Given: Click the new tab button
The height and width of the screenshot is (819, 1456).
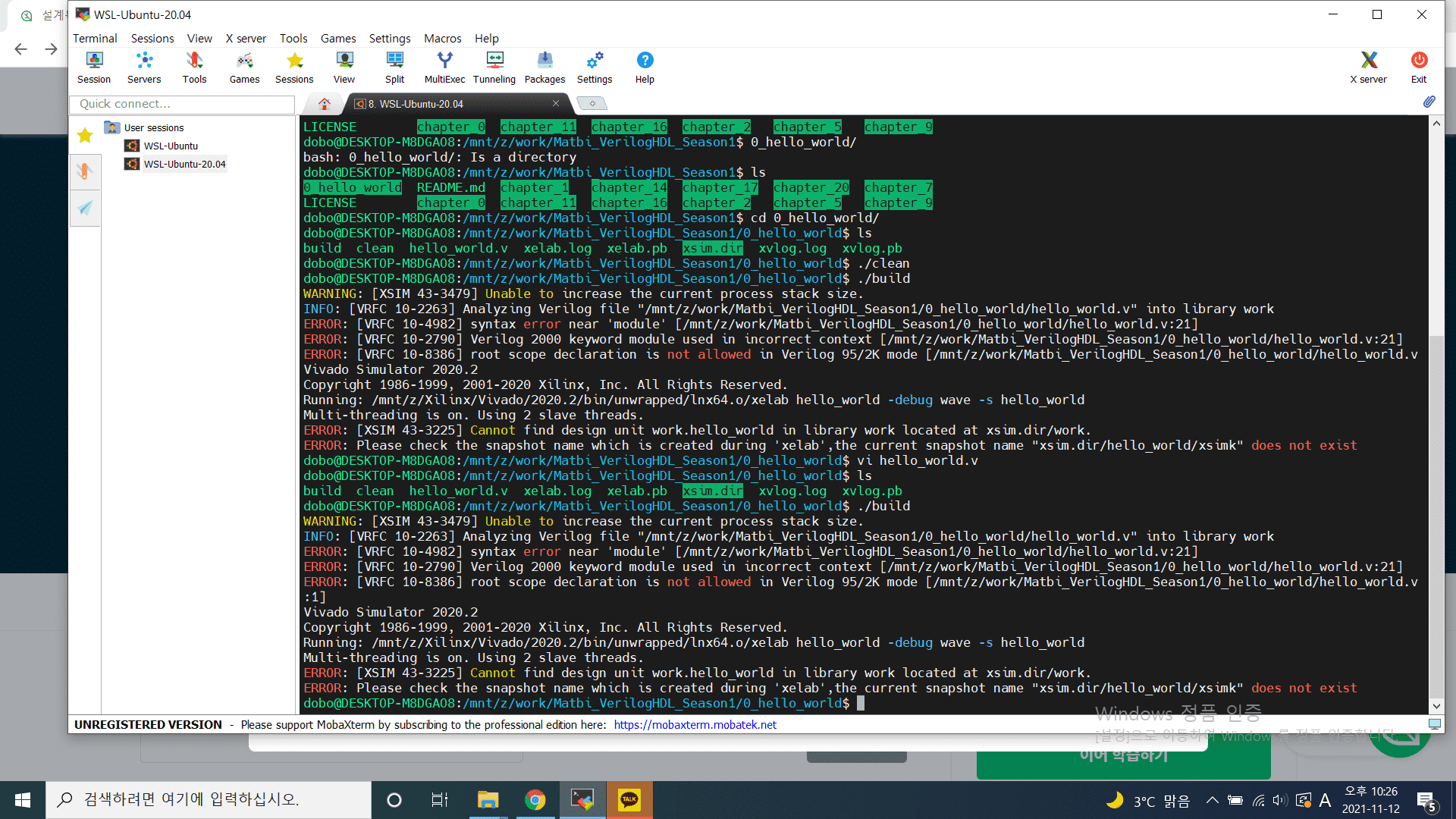Looking at the screenshot, I should [591, 103].
